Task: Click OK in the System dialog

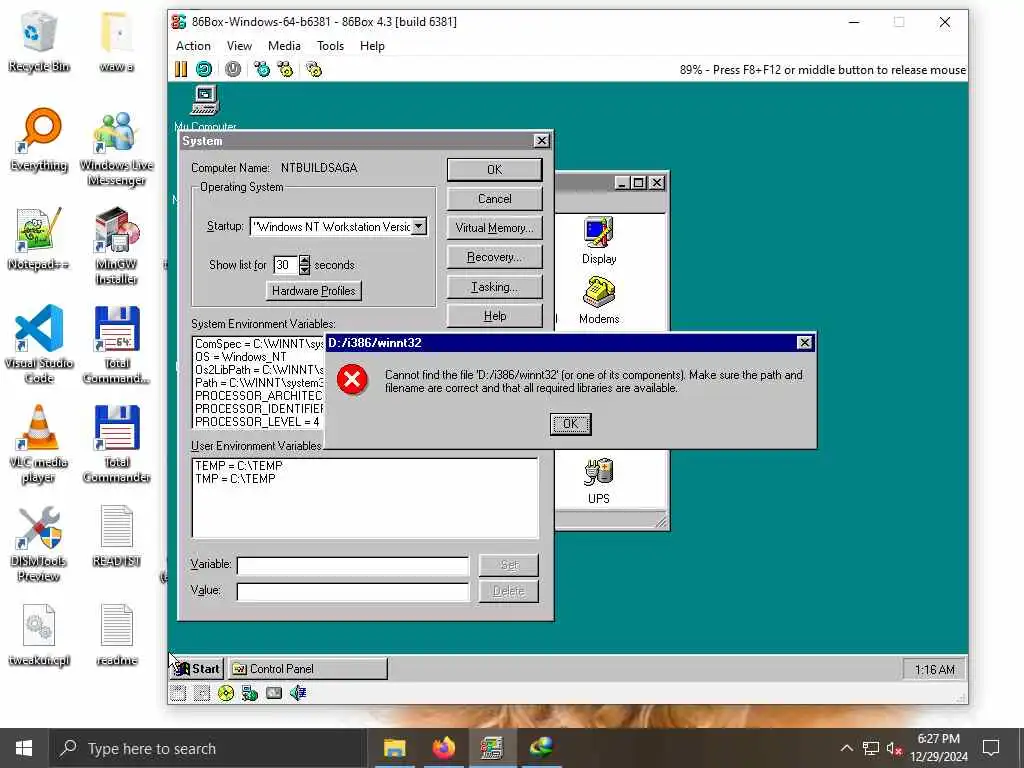Action: click(494, 170)
